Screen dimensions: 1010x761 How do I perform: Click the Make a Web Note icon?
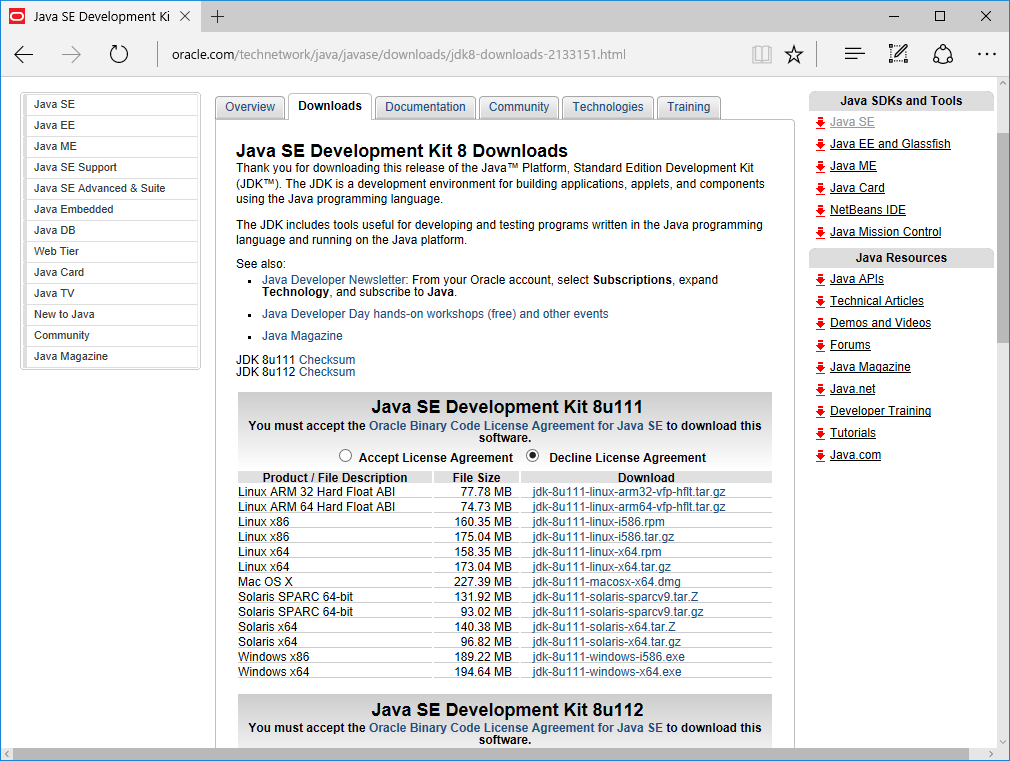coord(898,55)
